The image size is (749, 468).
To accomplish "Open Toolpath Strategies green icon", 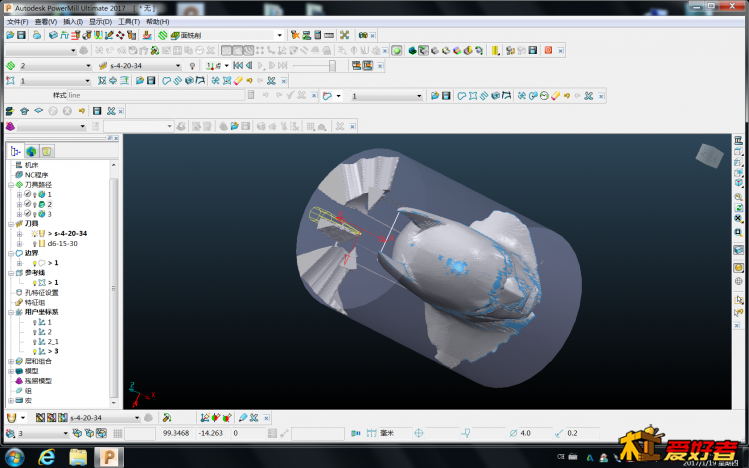I will 163,35.
